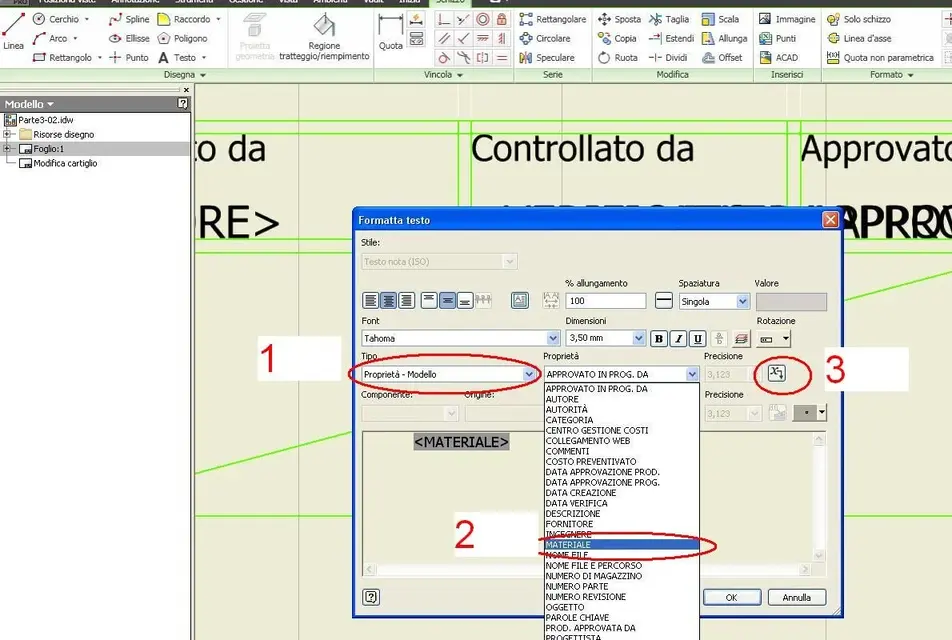Image resolution: width=952 pixels, height=640 pixels.
Task: Select the Copia tool
Action: tap(617, 38)
